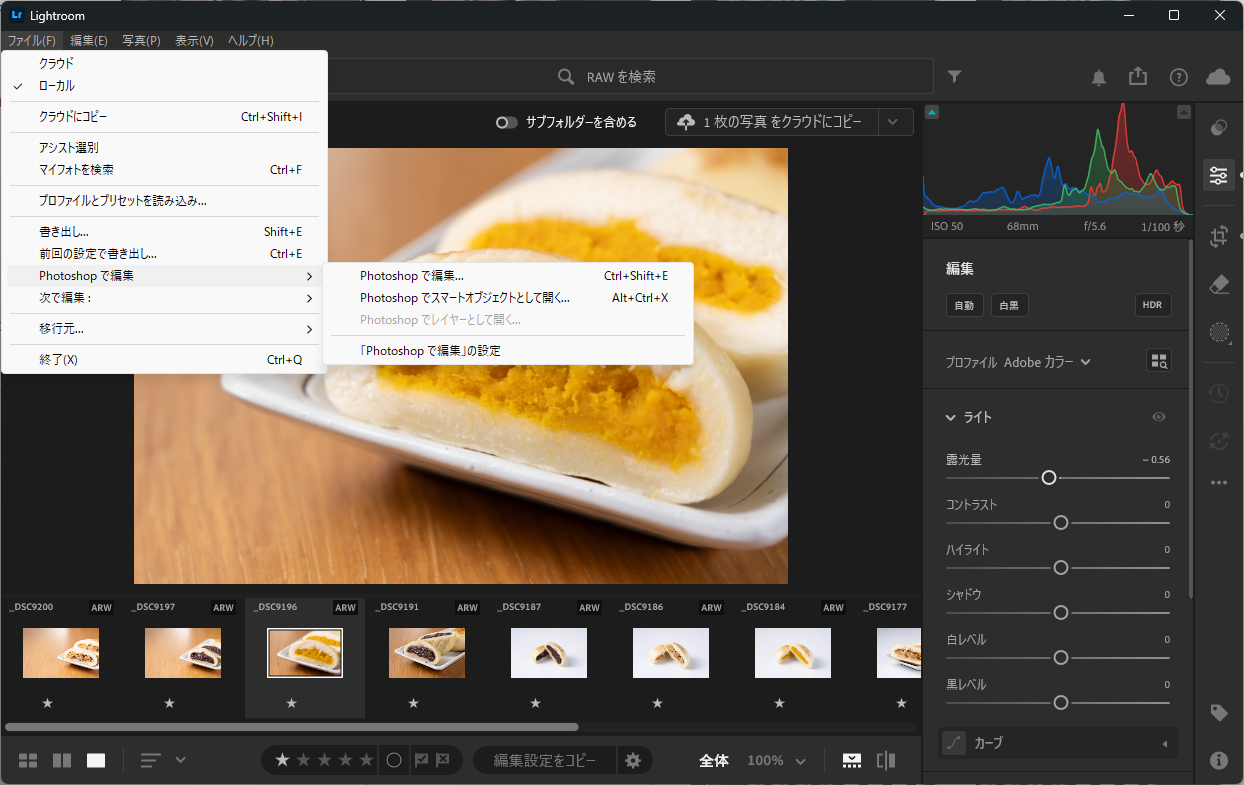The height and width of the screenshot is (785, 1244).
Task: Select the Masking tool icon
Action: click(1218, 332)
